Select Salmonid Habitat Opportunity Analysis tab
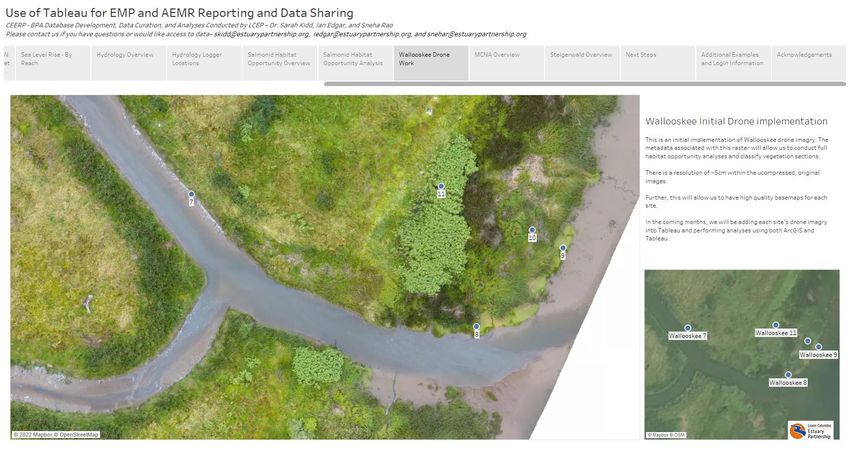This screenshot has width=850, height=450. pos(356,63)
